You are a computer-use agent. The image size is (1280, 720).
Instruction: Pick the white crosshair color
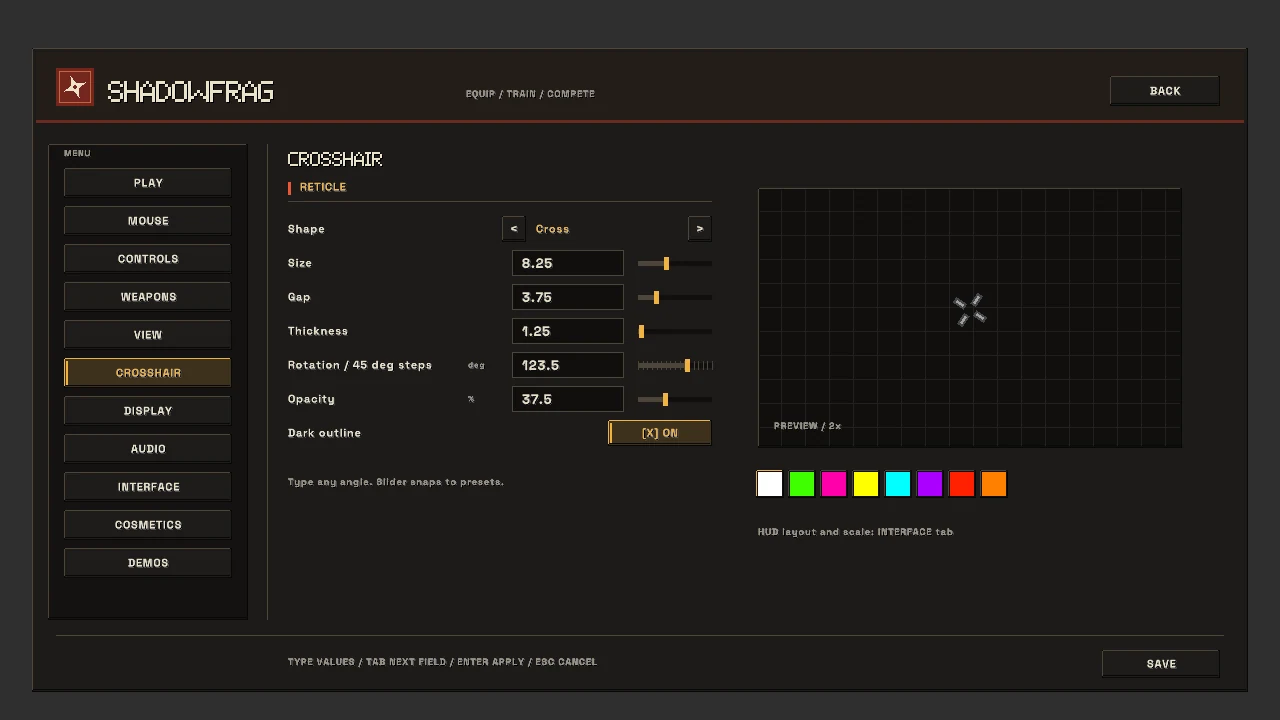(770, 484)
